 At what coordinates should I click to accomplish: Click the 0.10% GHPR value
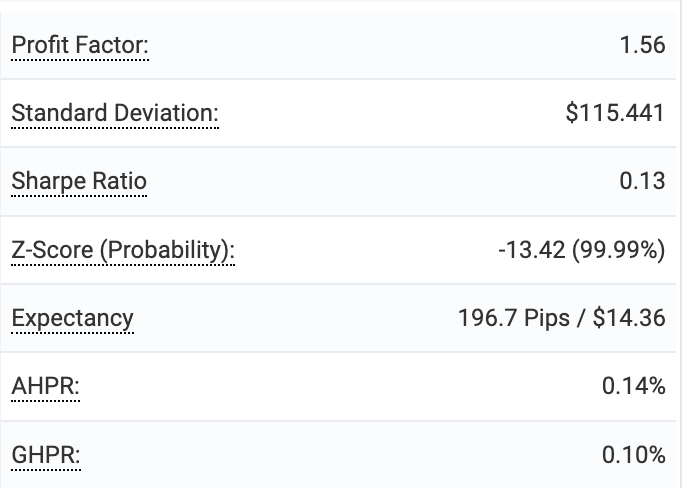(x=634, y=455)
